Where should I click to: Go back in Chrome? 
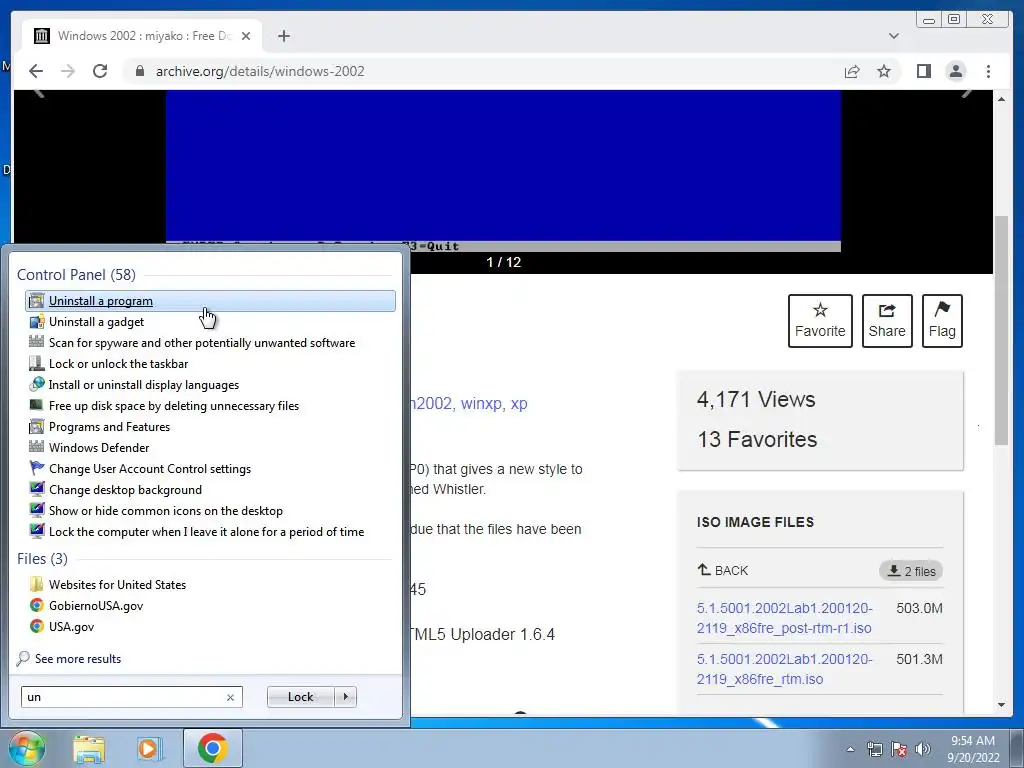(36, 71)
